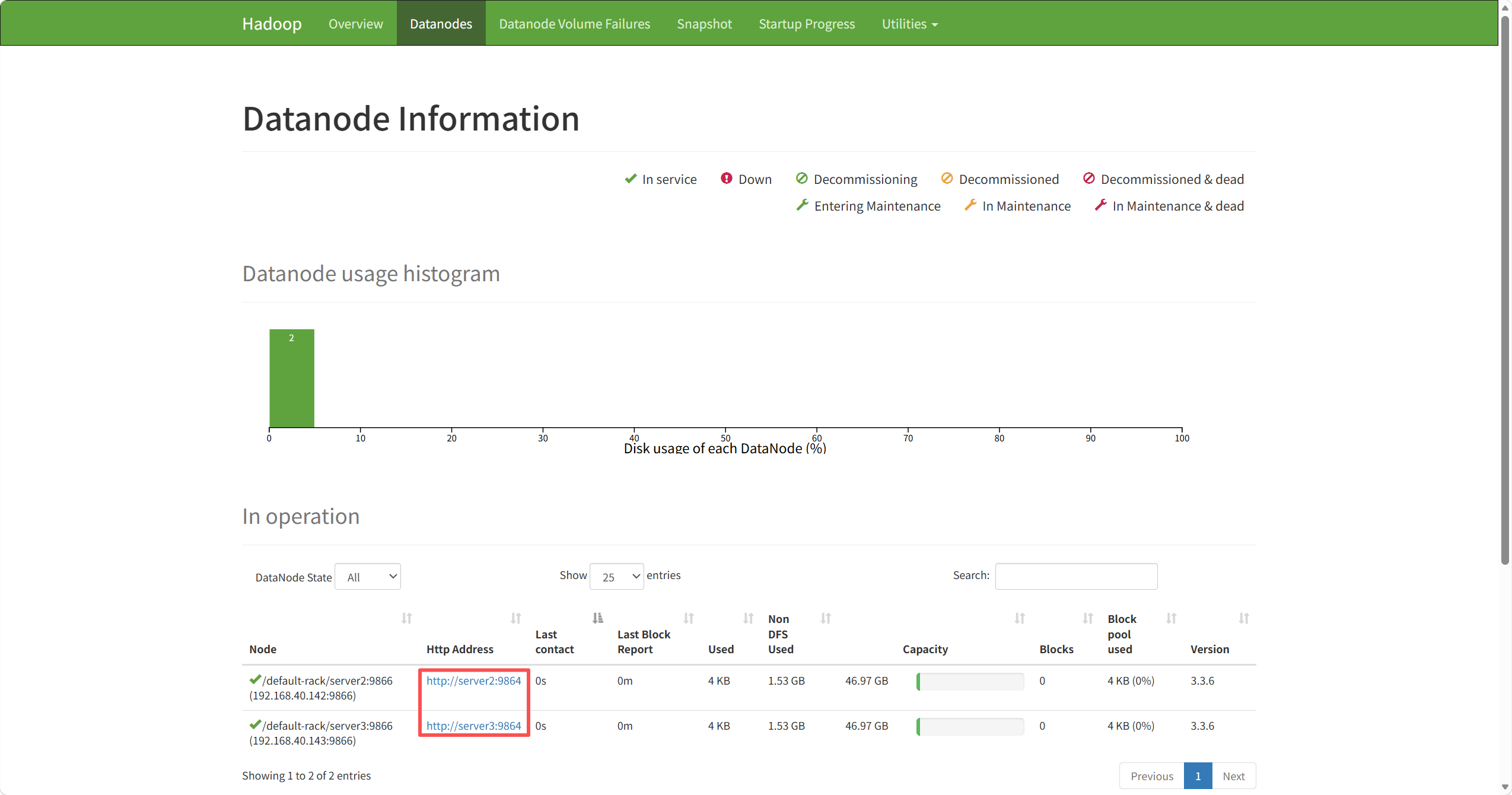Click the capacity usage bar for server3
This screenshot has height=795, width=1512.
pyautogui.click(x=970, y=726)
